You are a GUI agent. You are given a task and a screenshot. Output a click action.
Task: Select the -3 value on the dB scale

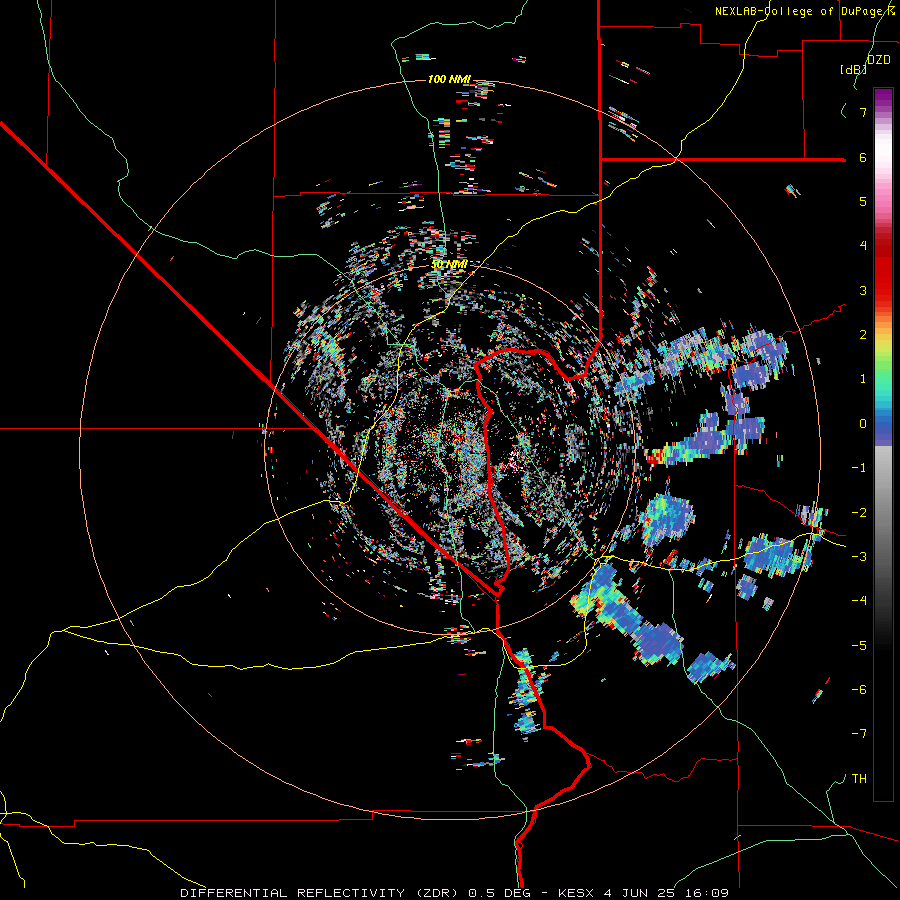click(859, 557)
